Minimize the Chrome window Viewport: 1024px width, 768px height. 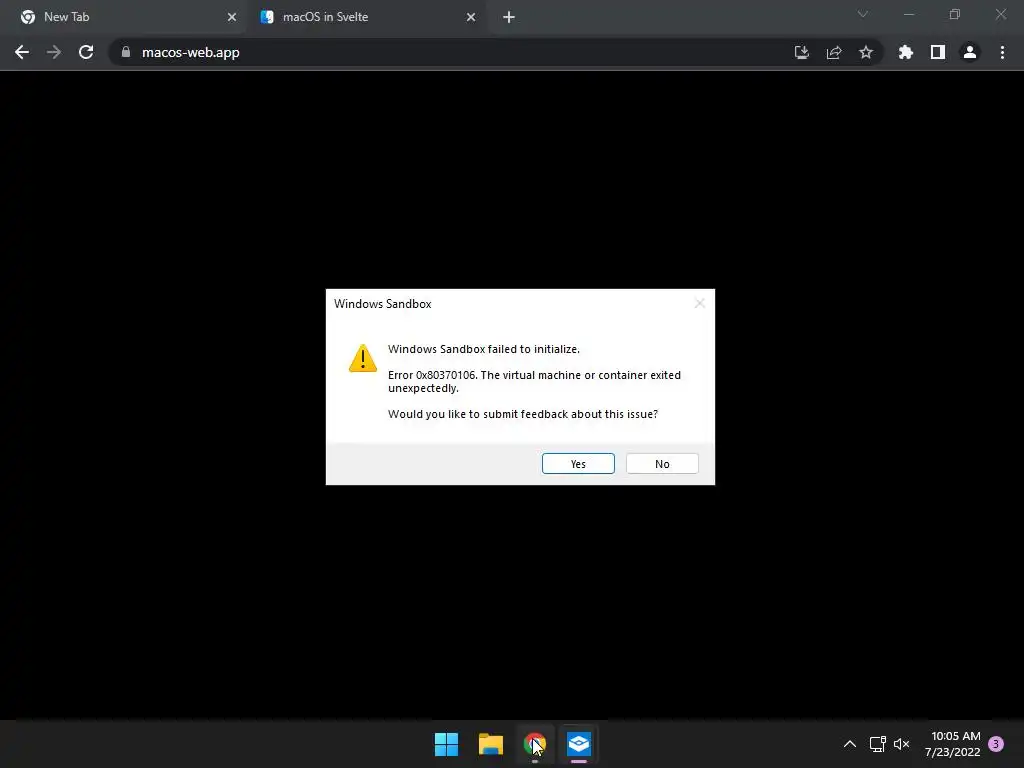[x=909, y=14]
